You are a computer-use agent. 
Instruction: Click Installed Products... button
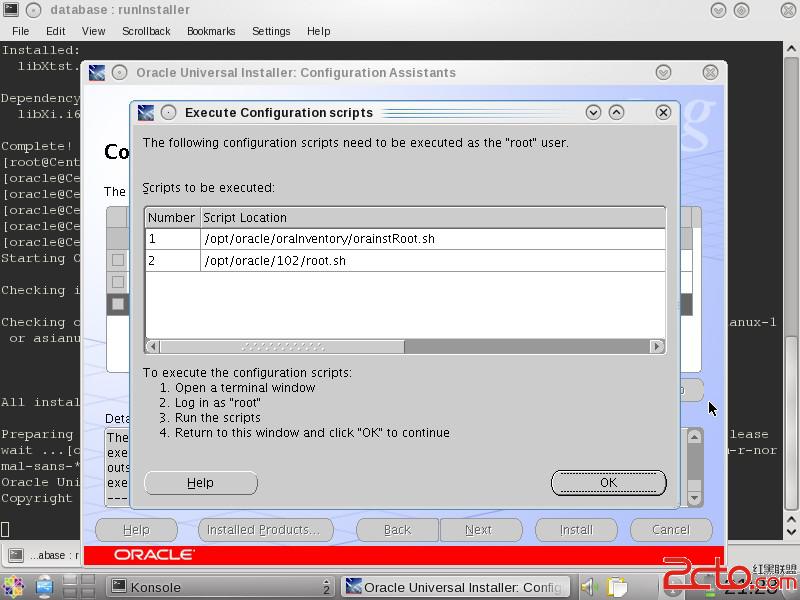[266, 530]
